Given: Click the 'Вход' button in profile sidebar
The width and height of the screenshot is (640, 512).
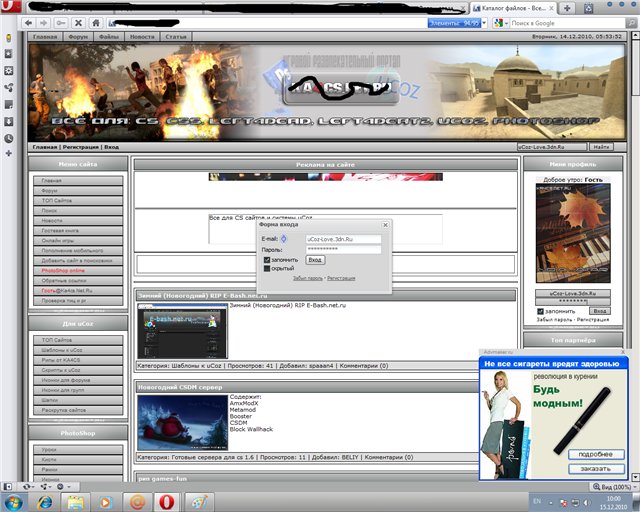Looking at the screenshot, I should coord(599,311).
